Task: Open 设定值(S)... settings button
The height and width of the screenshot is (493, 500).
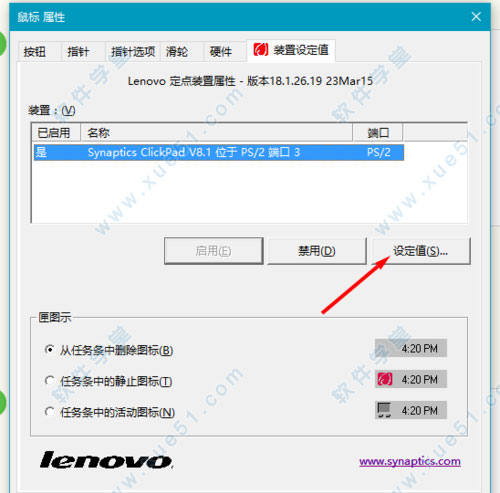Action: click(421, 251)
